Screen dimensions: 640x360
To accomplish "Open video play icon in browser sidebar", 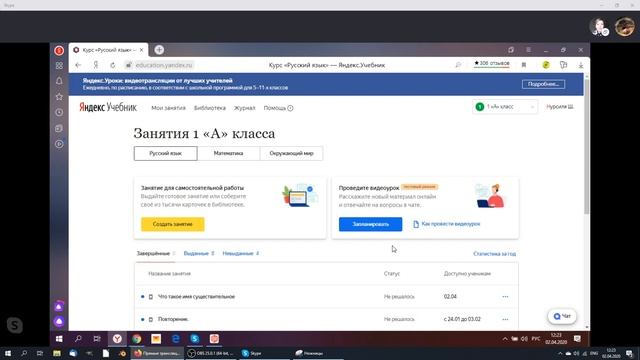I will (x=59, y=144).
